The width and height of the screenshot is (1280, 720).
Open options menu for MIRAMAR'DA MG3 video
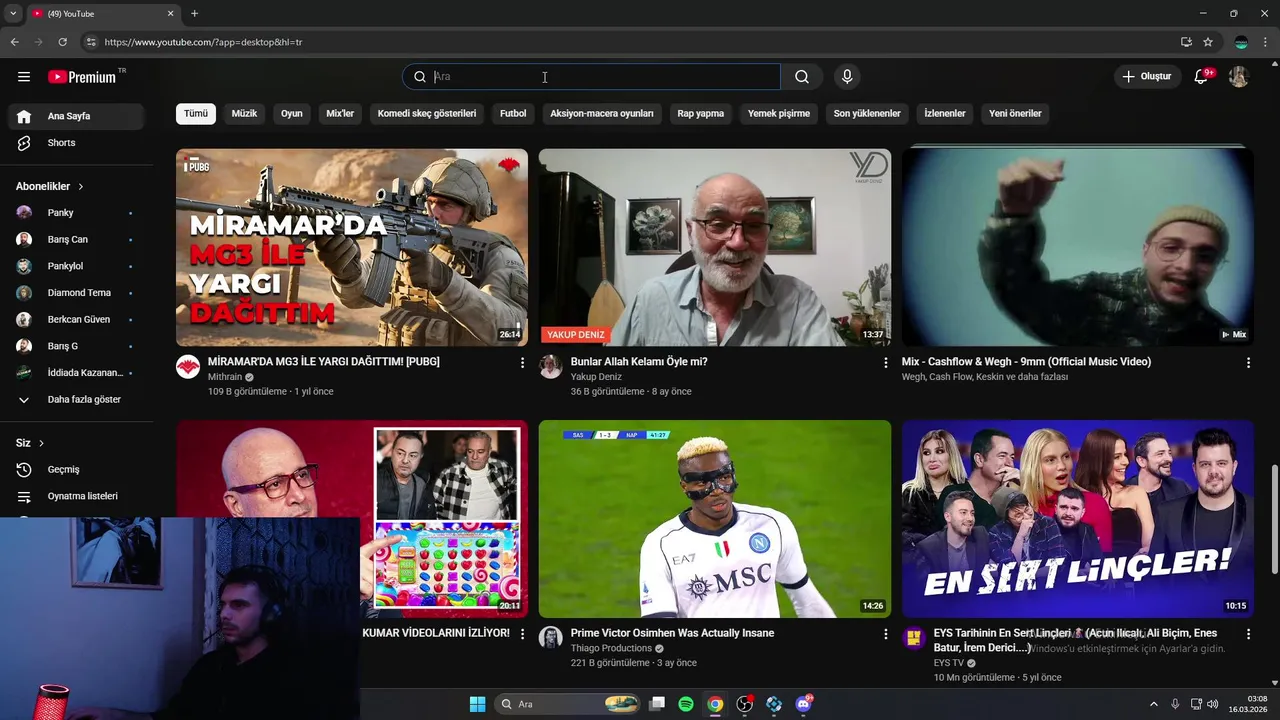pyautogui.click(x=522, y=363)
